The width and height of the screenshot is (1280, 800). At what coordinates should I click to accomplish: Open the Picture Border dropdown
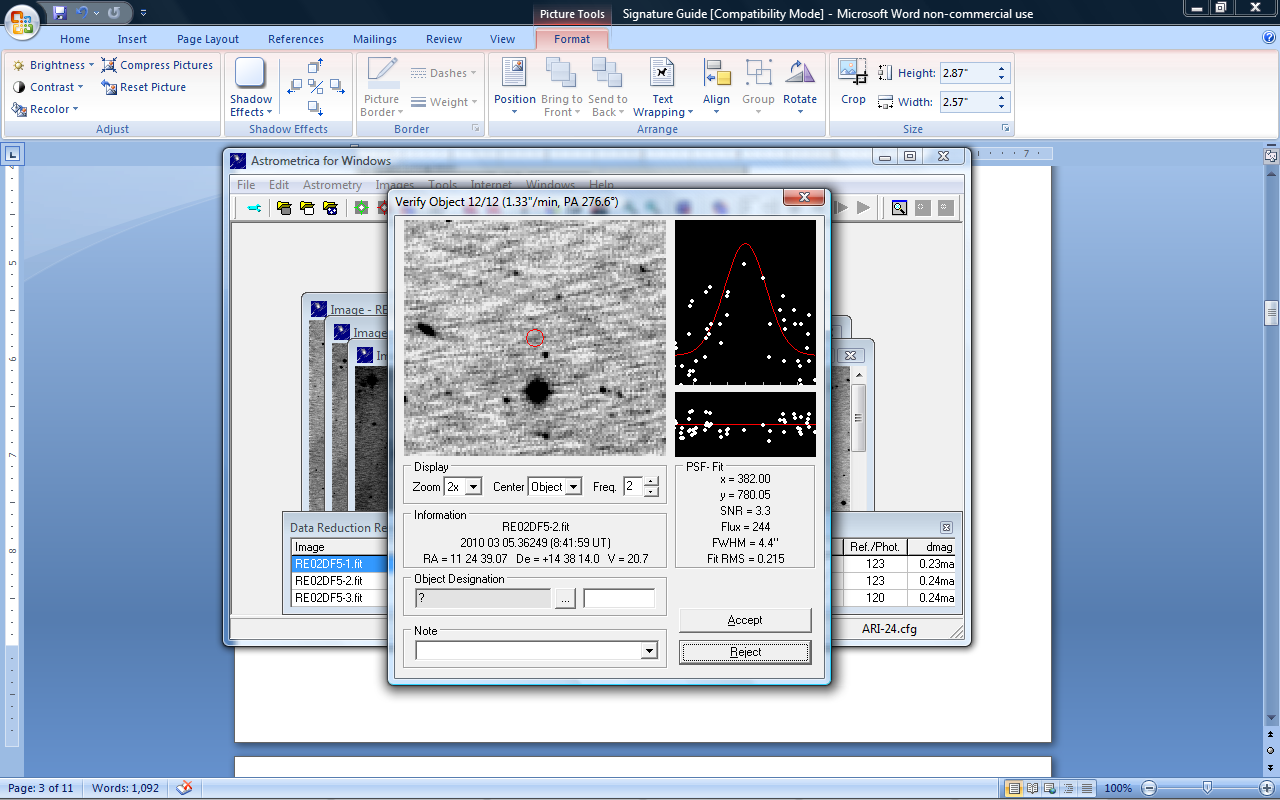(x=381, y=88)
